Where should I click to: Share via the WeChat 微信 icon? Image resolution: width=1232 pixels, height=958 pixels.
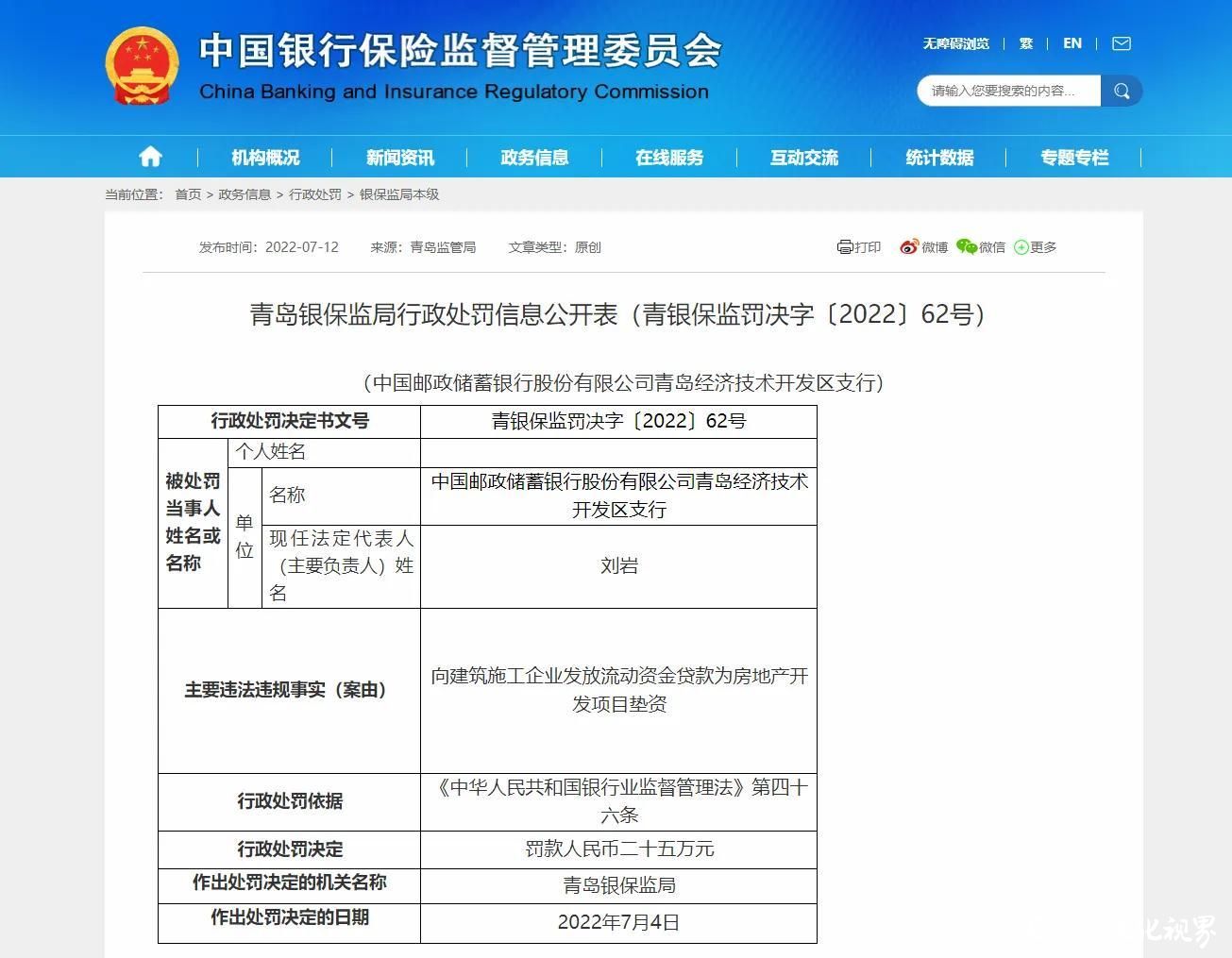pos(966,247)
